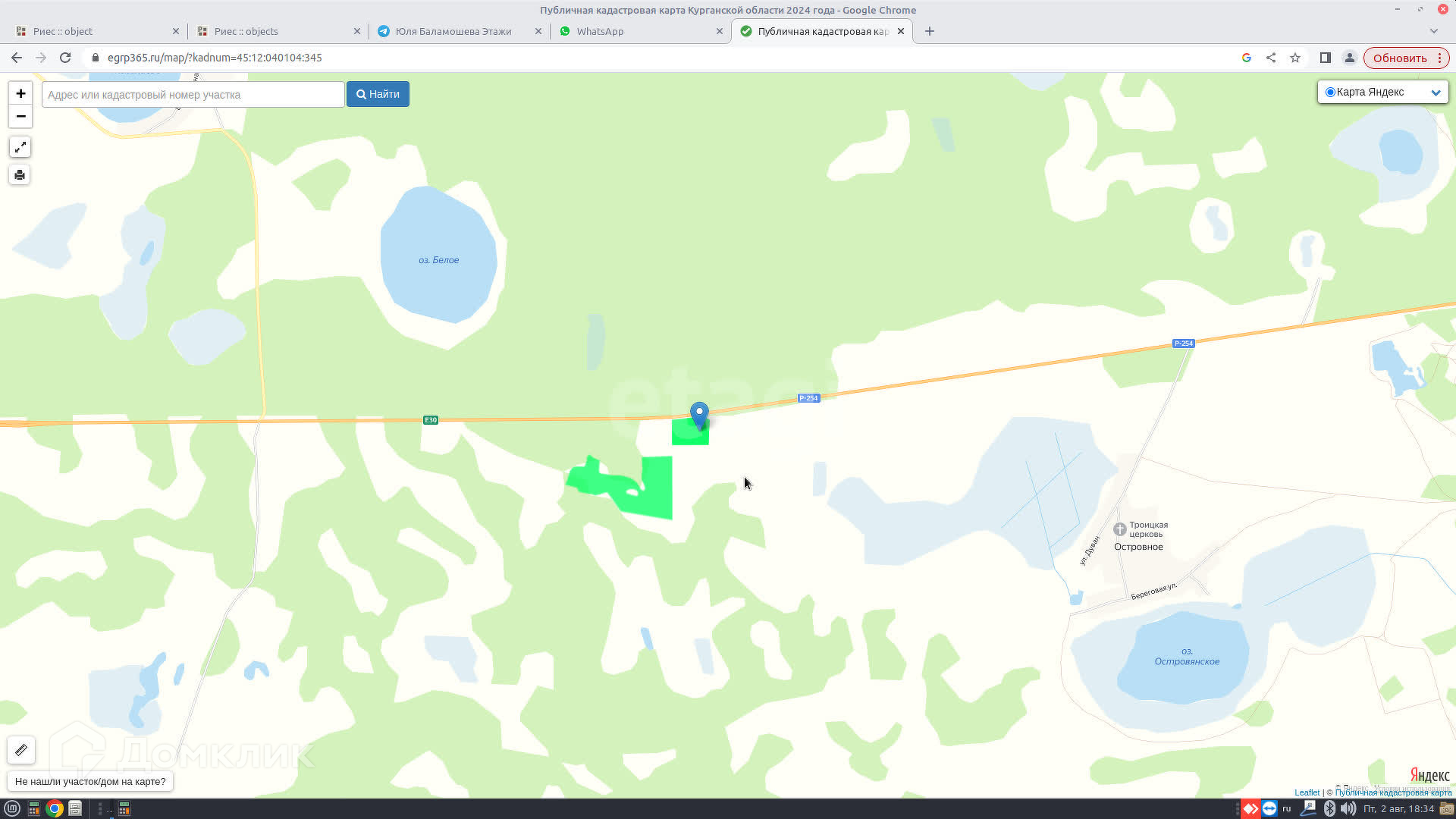
Task: Click 'Не нашли участок/дом на карте?' button
Action: tap(90, 781)
